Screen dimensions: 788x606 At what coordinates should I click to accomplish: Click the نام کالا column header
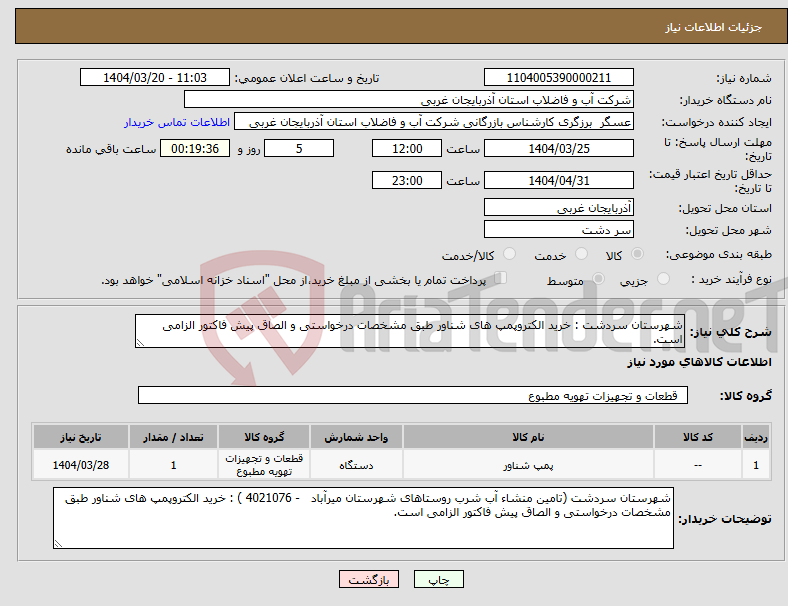528,437
